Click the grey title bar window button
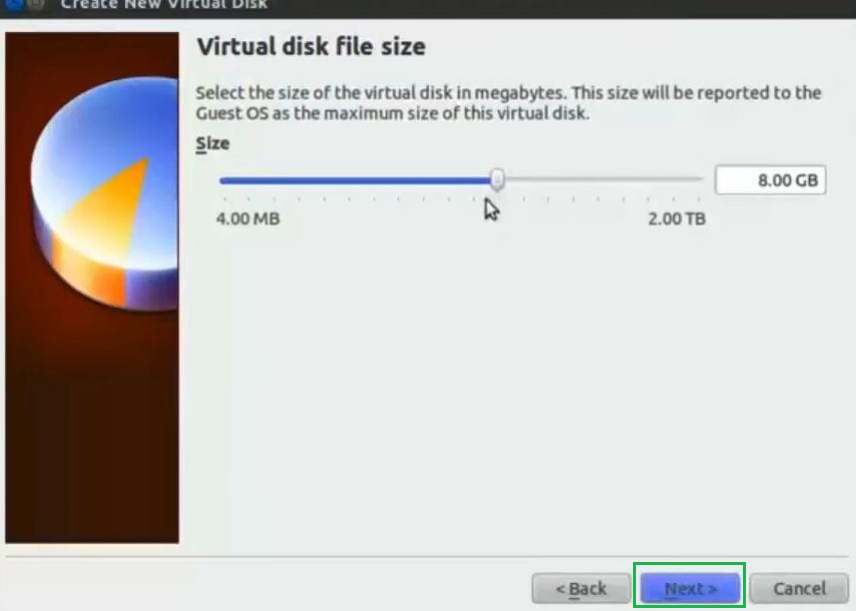The height and width of the screenshot is (611, 856). pos(35,4)
